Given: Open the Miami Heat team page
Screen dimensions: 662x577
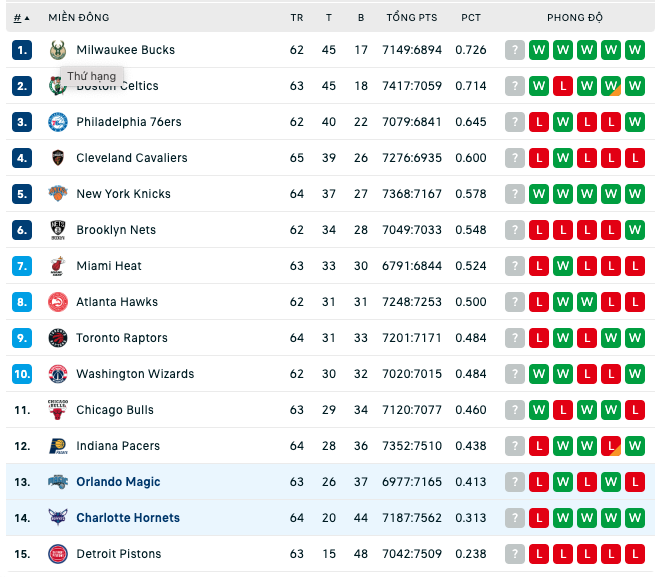Looking at the screenshot, I should [x=109, y=266].
